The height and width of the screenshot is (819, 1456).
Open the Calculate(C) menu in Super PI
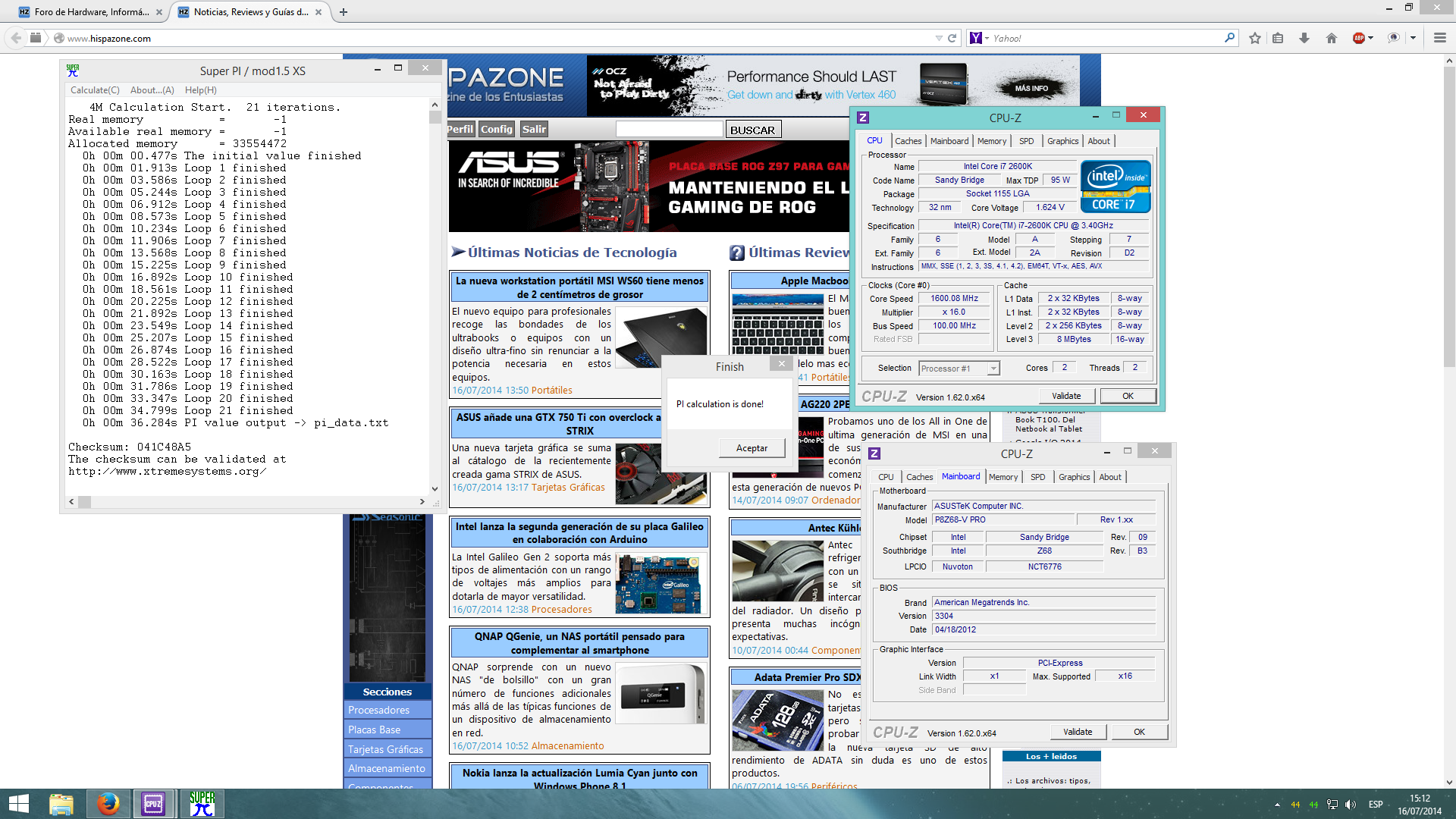point(95,90)
